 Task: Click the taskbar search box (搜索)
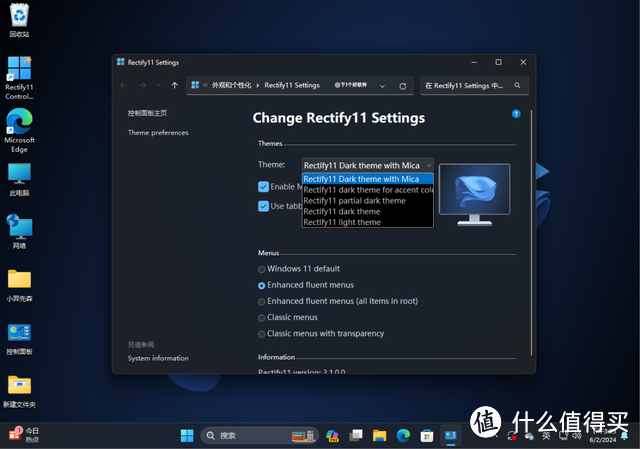pyautogui.click(x=260, y=436)
